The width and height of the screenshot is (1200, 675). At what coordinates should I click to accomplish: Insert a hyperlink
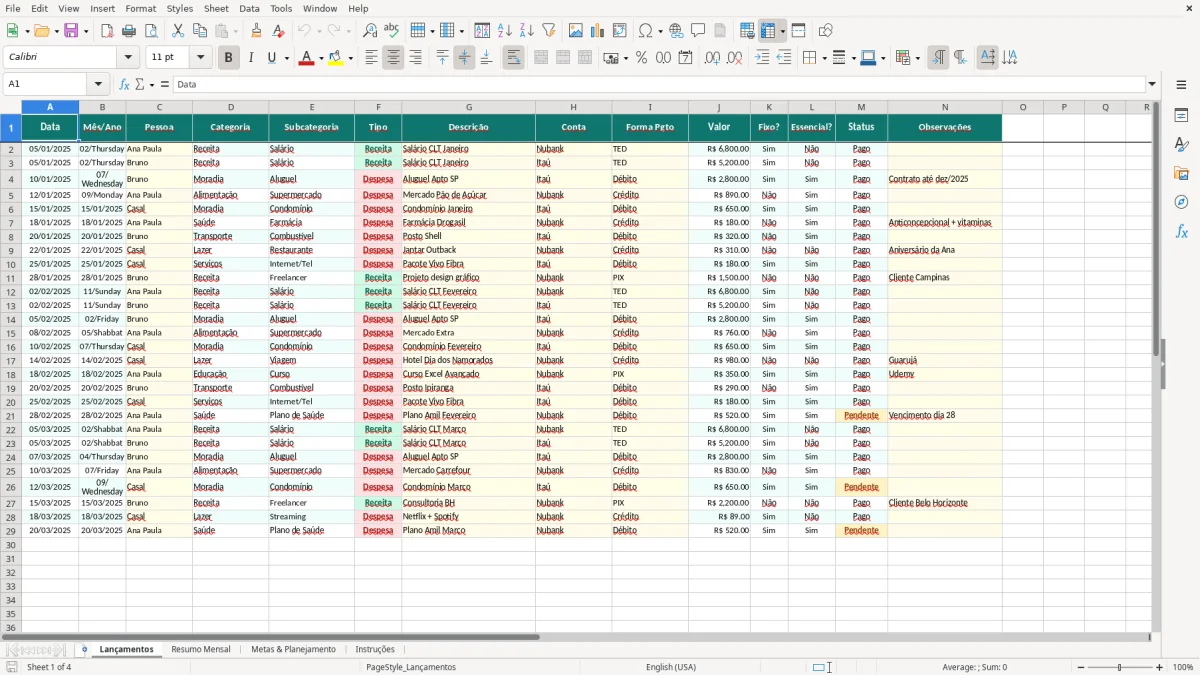point(676,31)
